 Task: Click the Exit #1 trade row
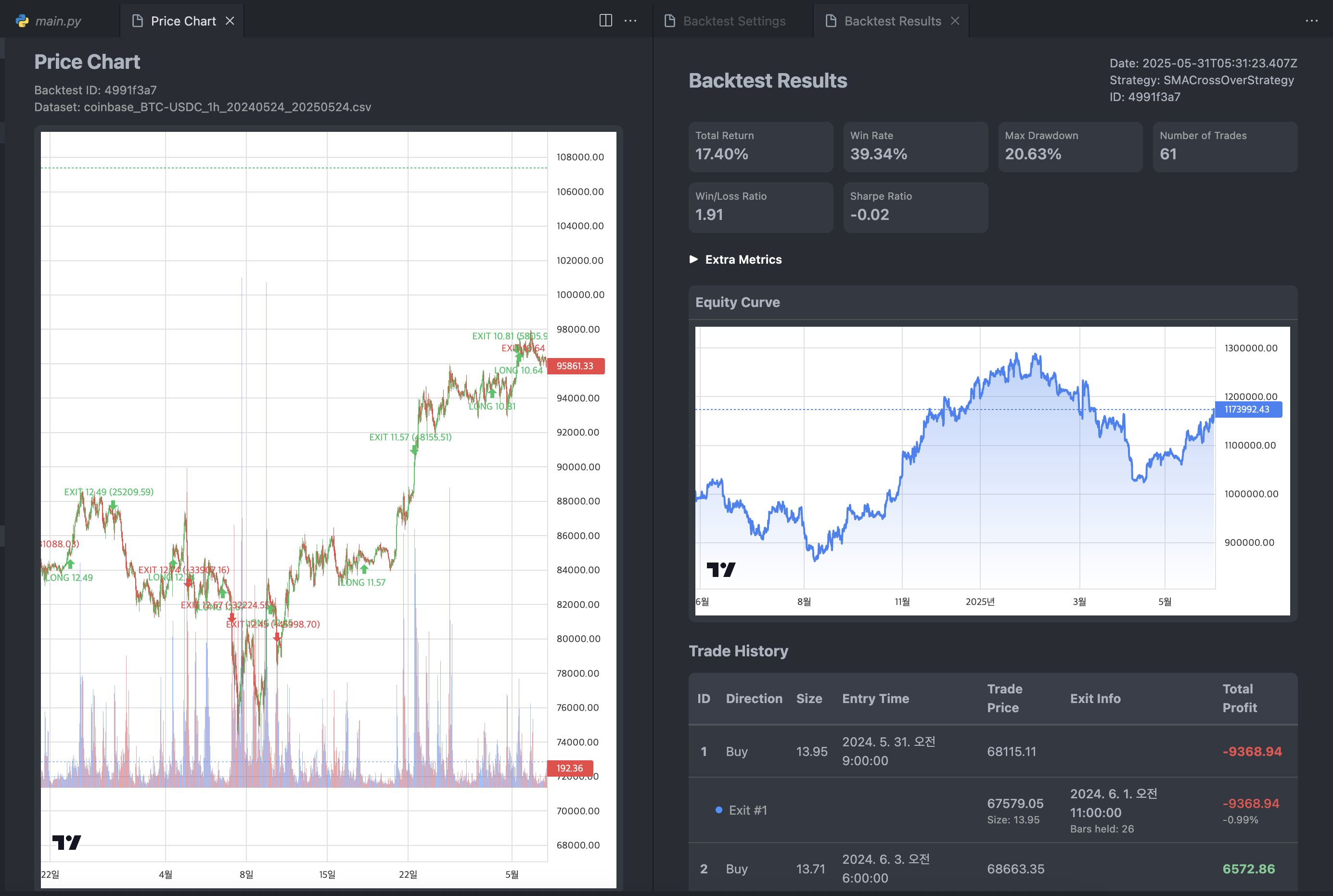[x=747, y=810]
